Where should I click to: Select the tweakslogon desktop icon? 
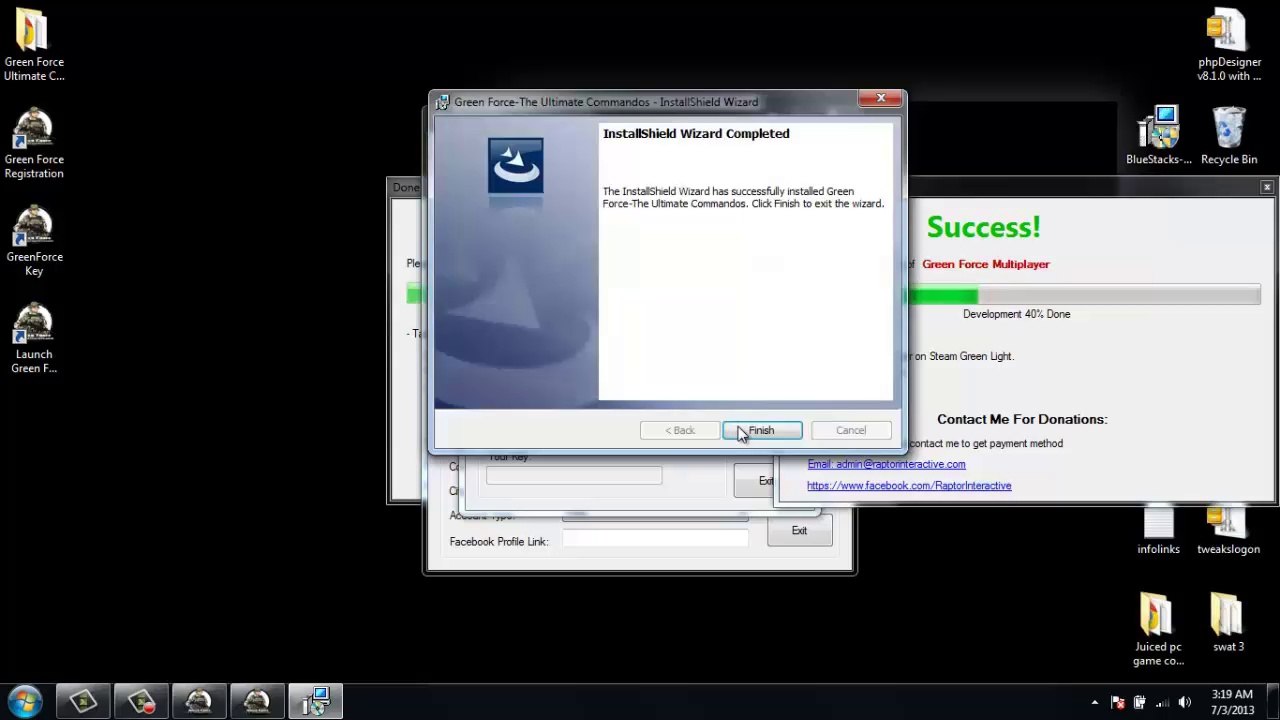coord(1228,530)
